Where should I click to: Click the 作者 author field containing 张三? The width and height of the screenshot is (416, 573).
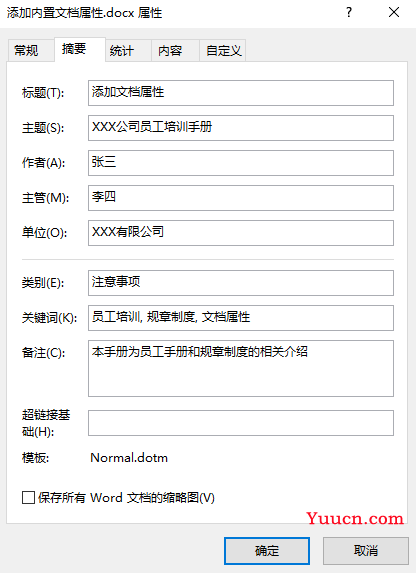click(241, 163)
